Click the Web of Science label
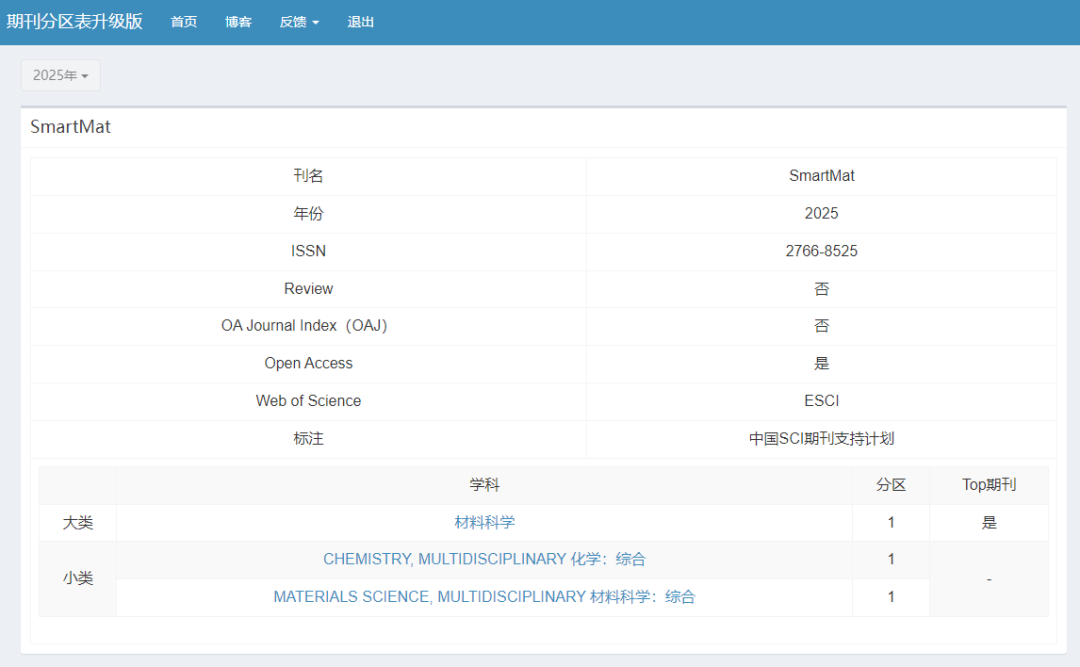This screenshot has width=1080, height=667. 308,401
